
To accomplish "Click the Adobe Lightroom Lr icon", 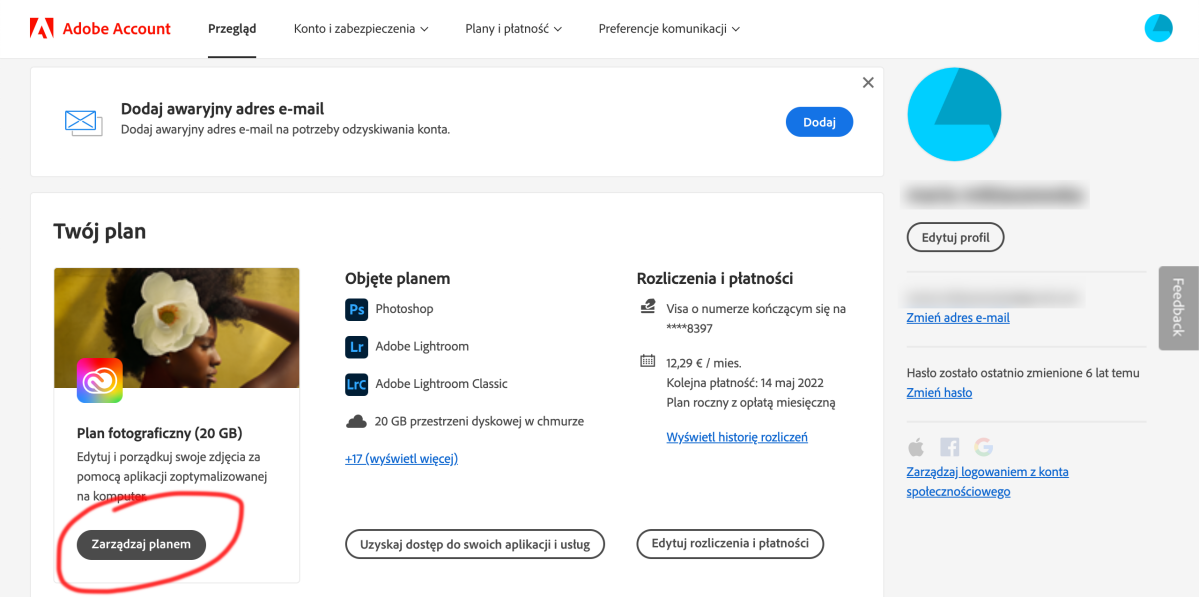I will click(356, 346).
